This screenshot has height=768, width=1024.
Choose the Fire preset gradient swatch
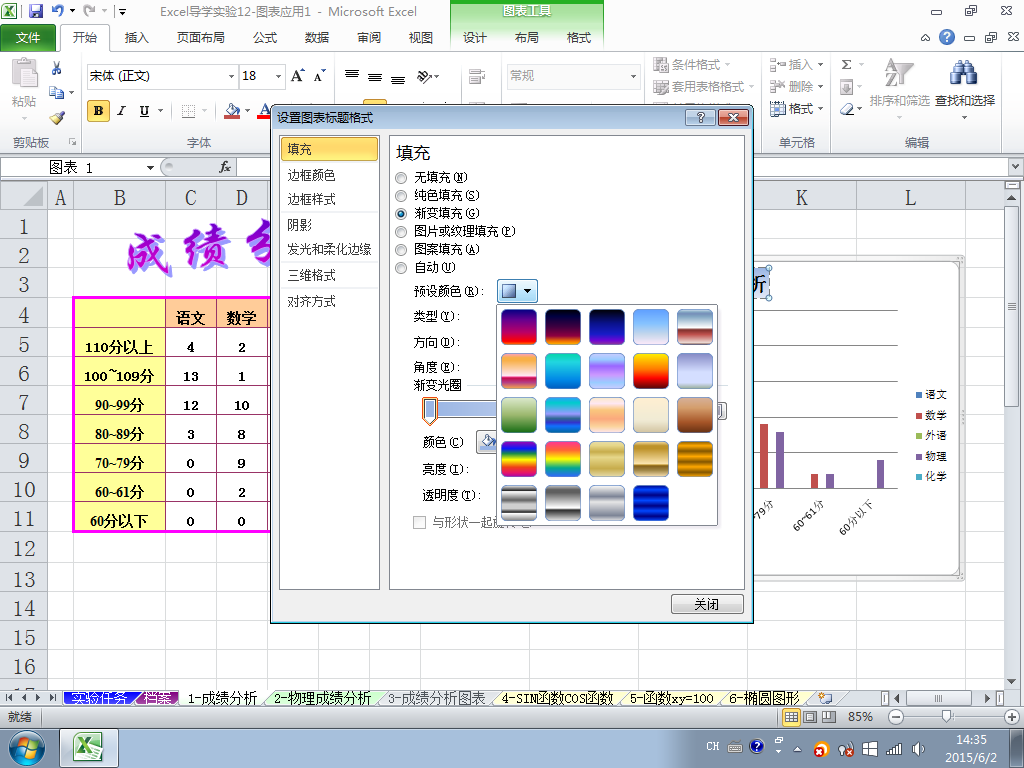point(650,371)
